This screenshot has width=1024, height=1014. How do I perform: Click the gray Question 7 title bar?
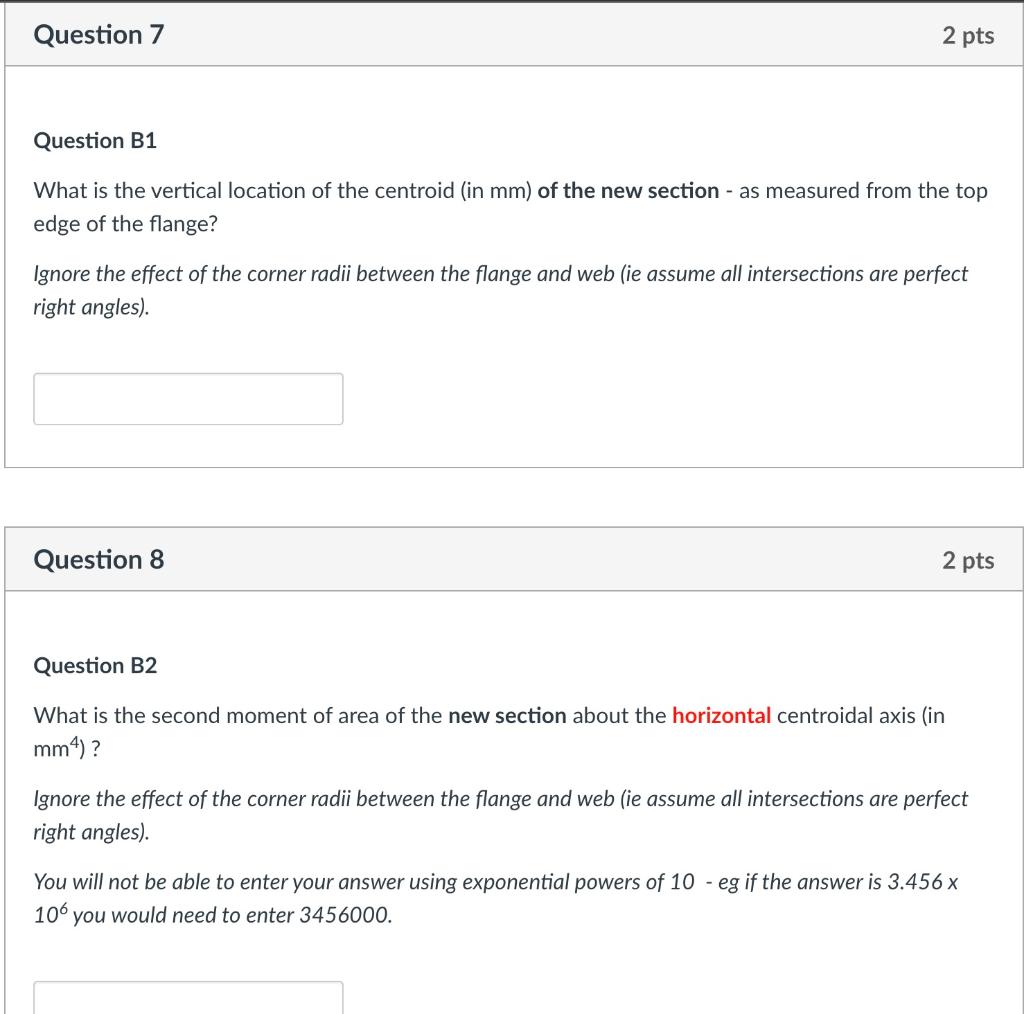[x=500, y=35]
